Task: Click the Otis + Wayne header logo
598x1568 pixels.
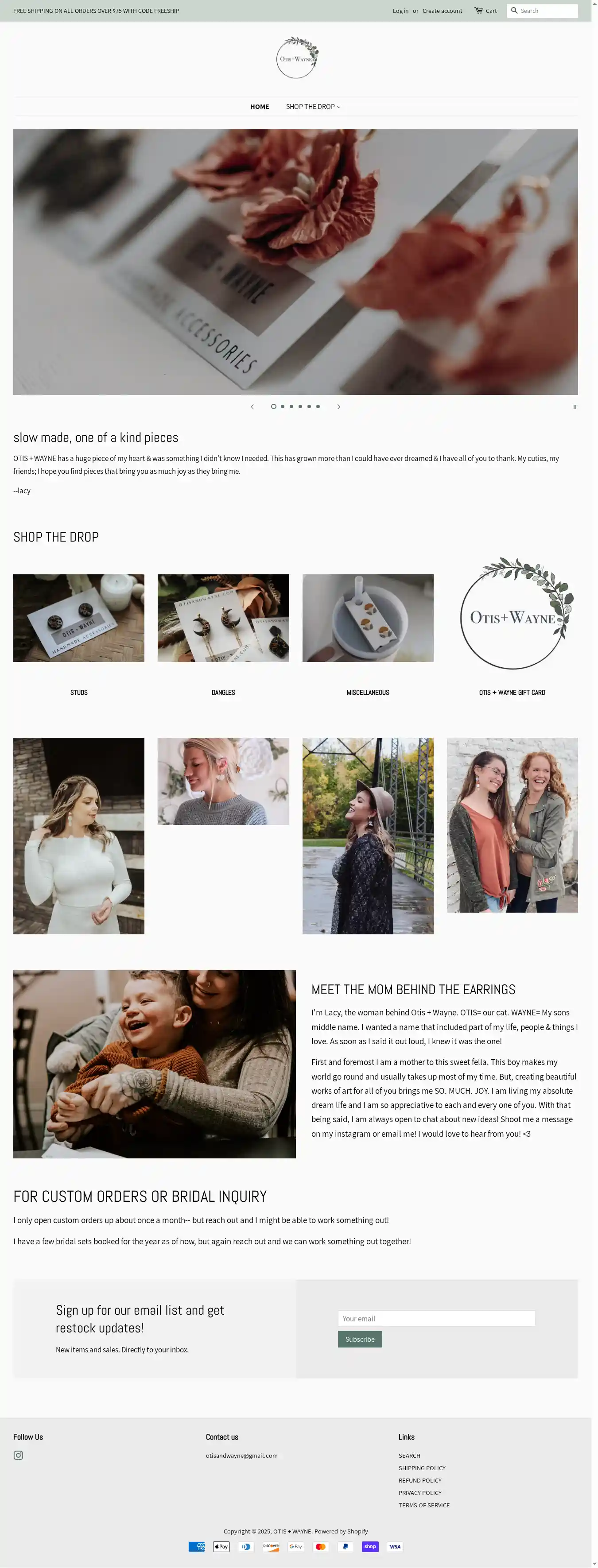Action: click(x=297, y=58)
